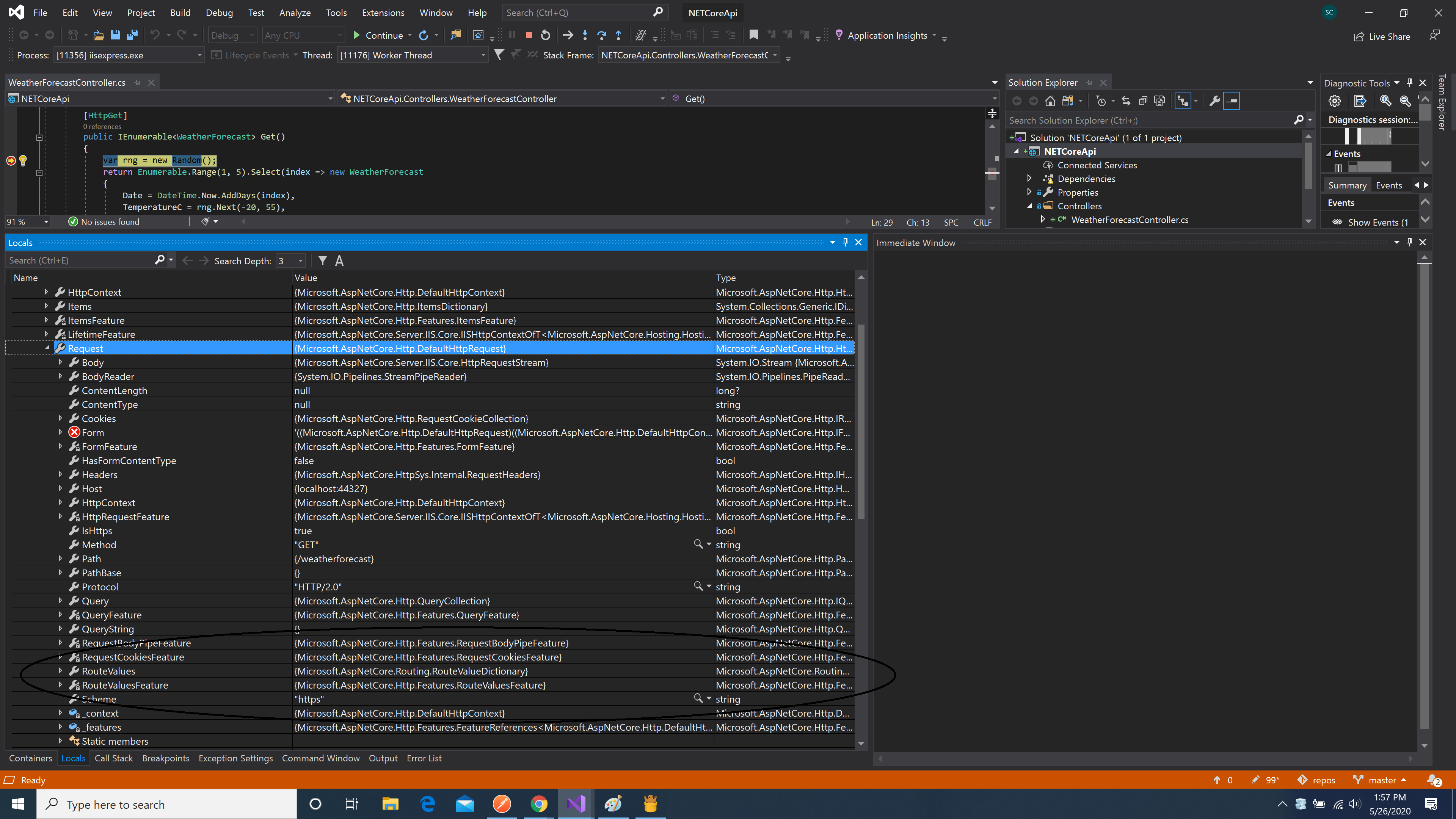Open the Search Depth dropdown
The image size is (1456, 819).
coord(301,260)
